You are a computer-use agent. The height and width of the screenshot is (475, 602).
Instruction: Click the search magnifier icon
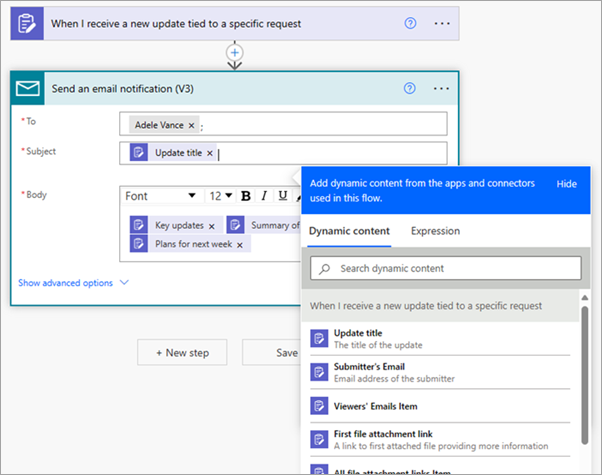coord(324,268)
